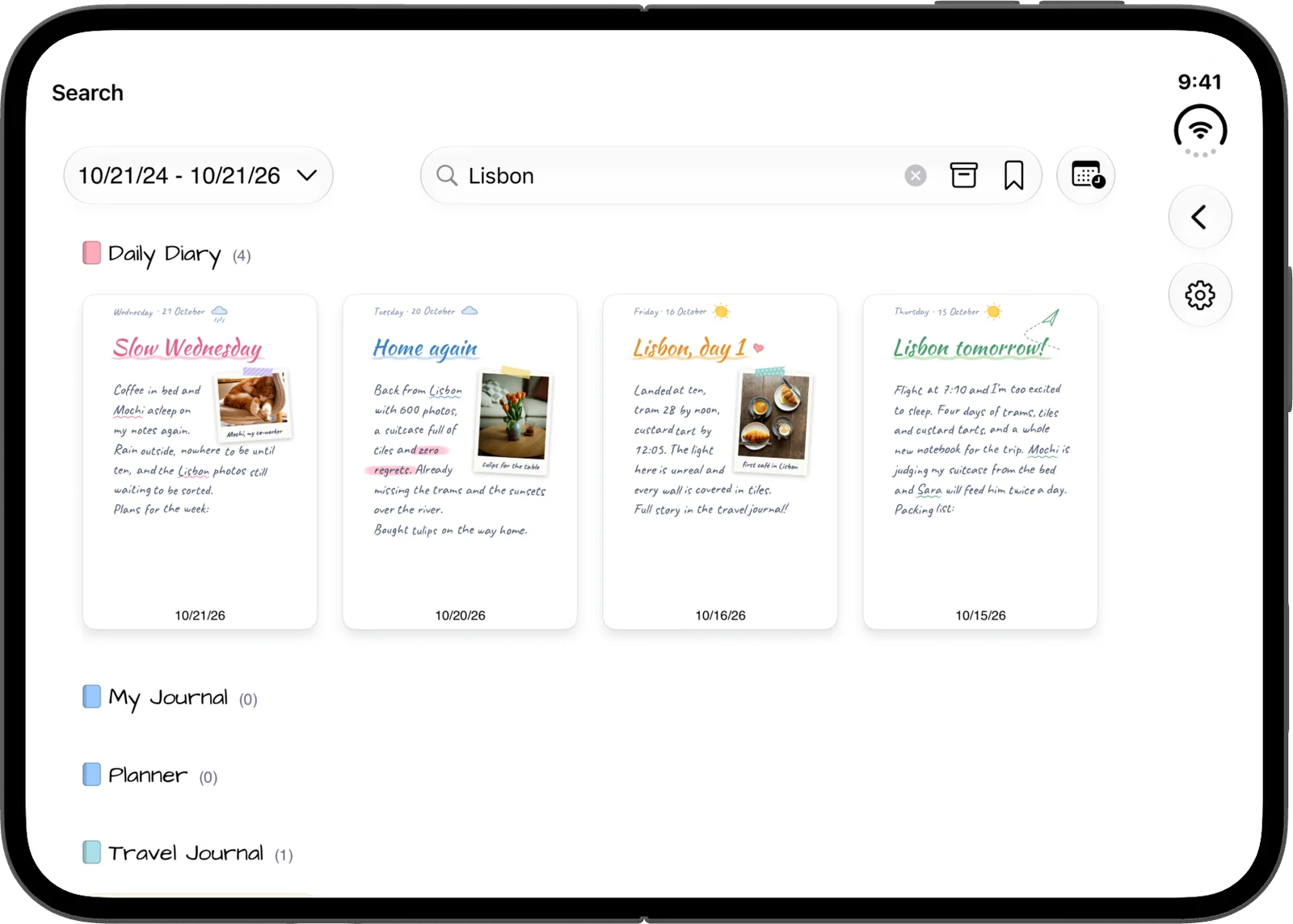
Task: Click the search magnifier icon
Action: [447, 175]
